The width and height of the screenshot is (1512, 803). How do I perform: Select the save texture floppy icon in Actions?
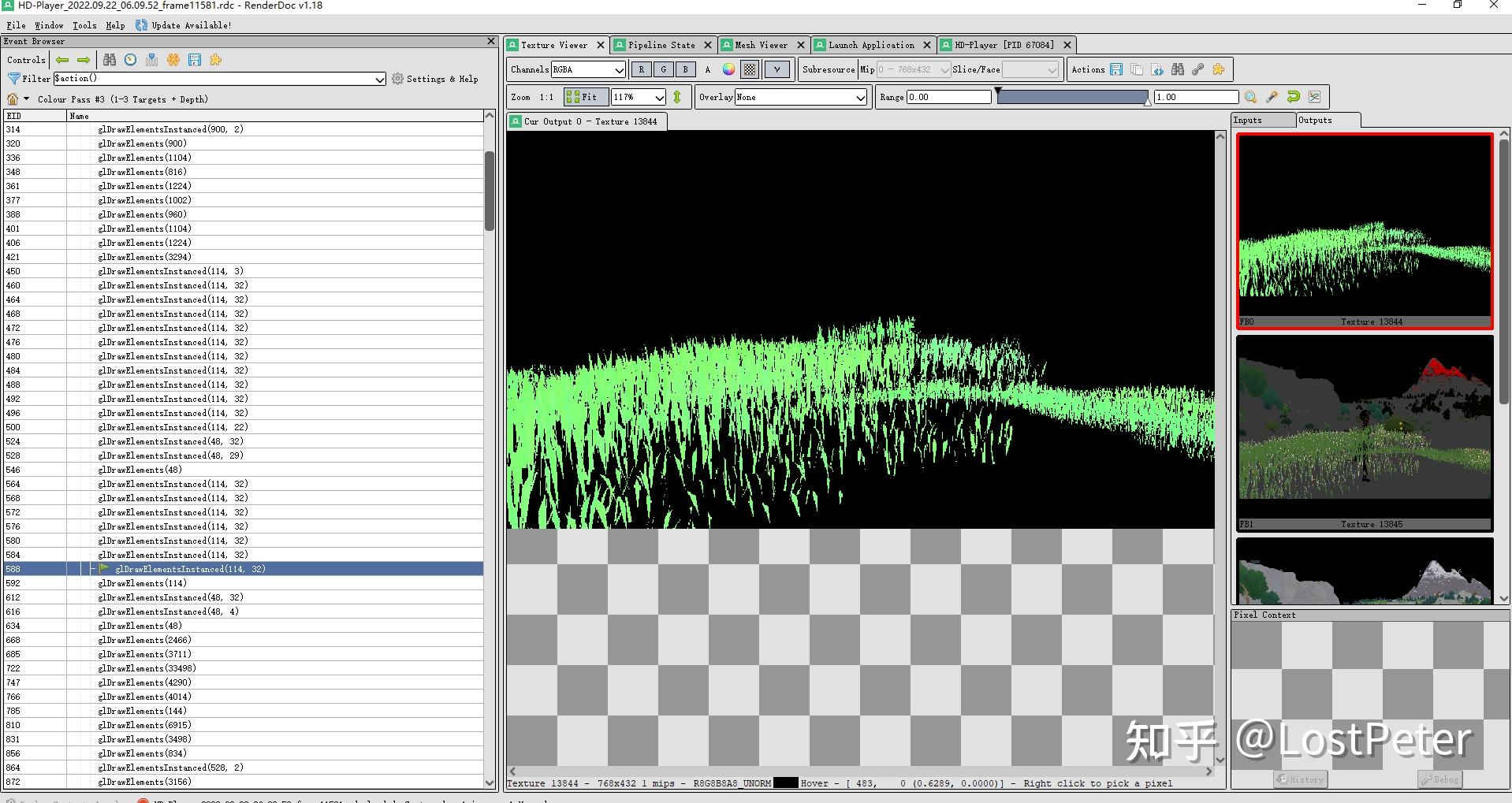(x=1115, y=69)
